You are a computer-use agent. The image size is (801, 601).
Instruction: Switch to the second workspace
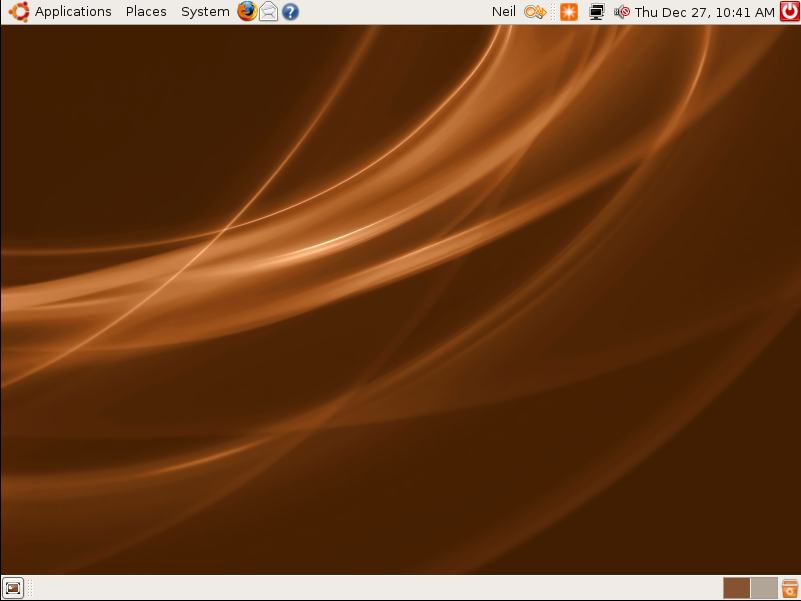[x=763, y=587]
